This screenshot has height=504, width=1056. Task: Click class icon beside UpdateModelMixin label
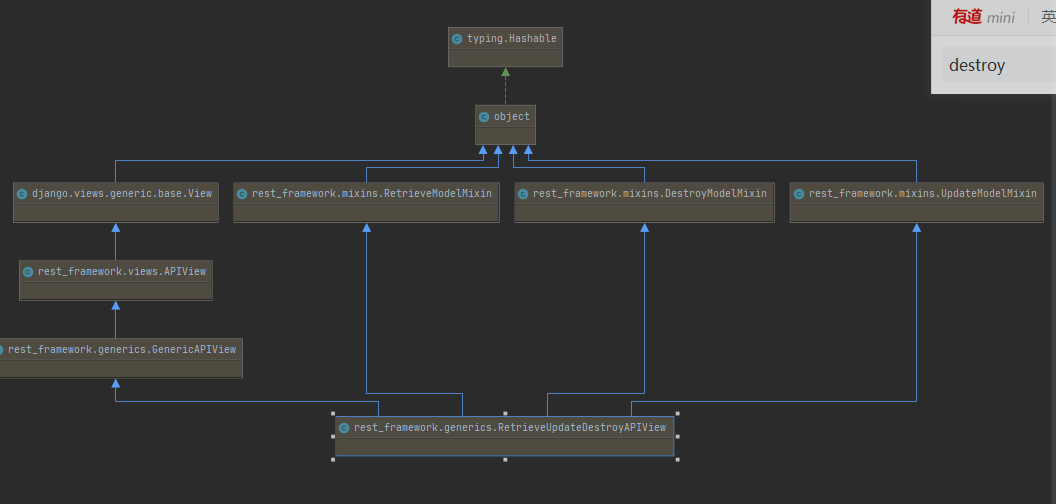799,194
